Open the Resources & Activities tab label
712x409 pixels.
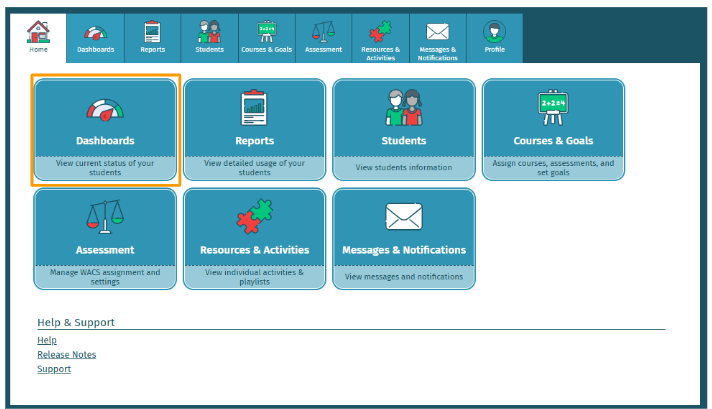click(x=381, y=54)
